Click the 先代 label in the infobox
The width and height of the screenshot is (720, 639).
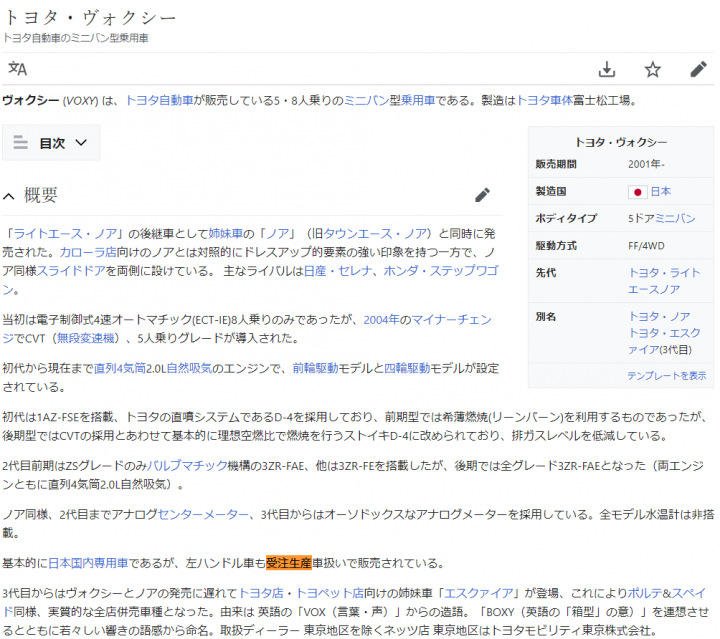(x=546, y=273)
